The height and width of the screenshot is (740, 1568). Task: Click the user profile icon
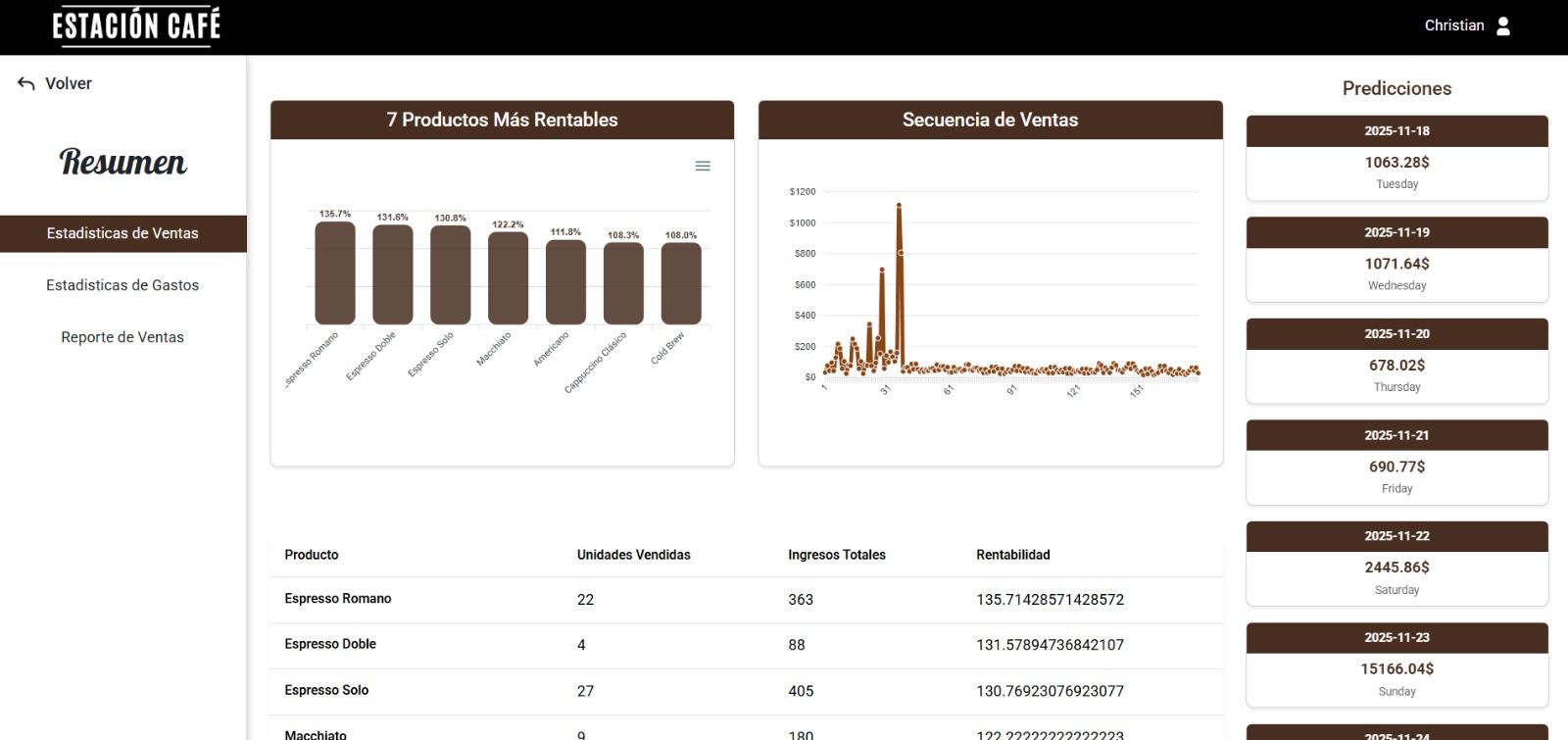tap(1503, 26)
